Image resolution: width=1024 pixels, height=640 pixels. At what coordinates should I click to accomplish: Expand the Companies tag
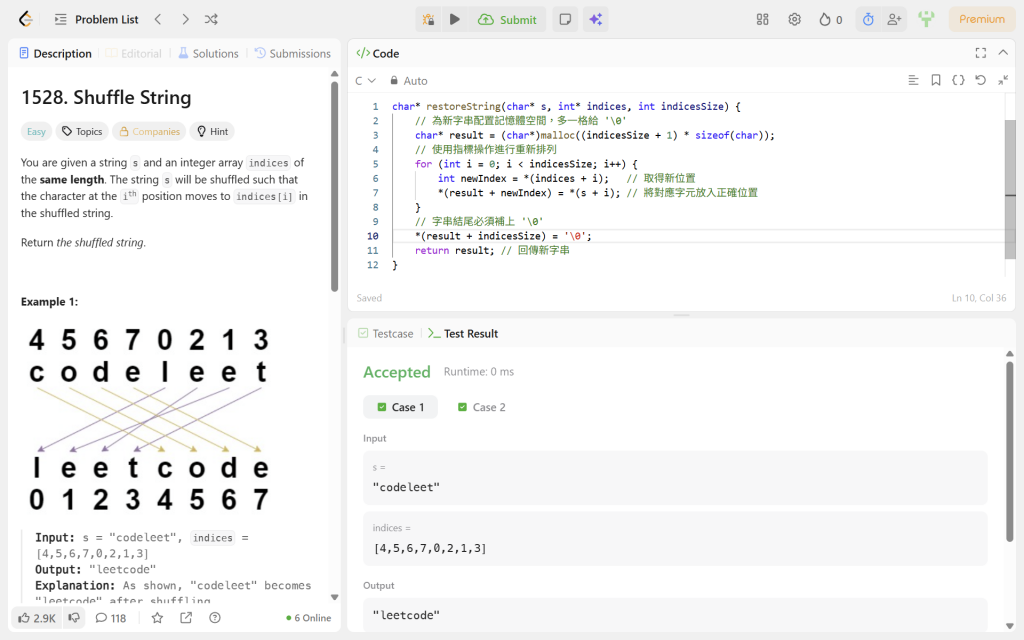pyautogui.click(x=149, y=131)
